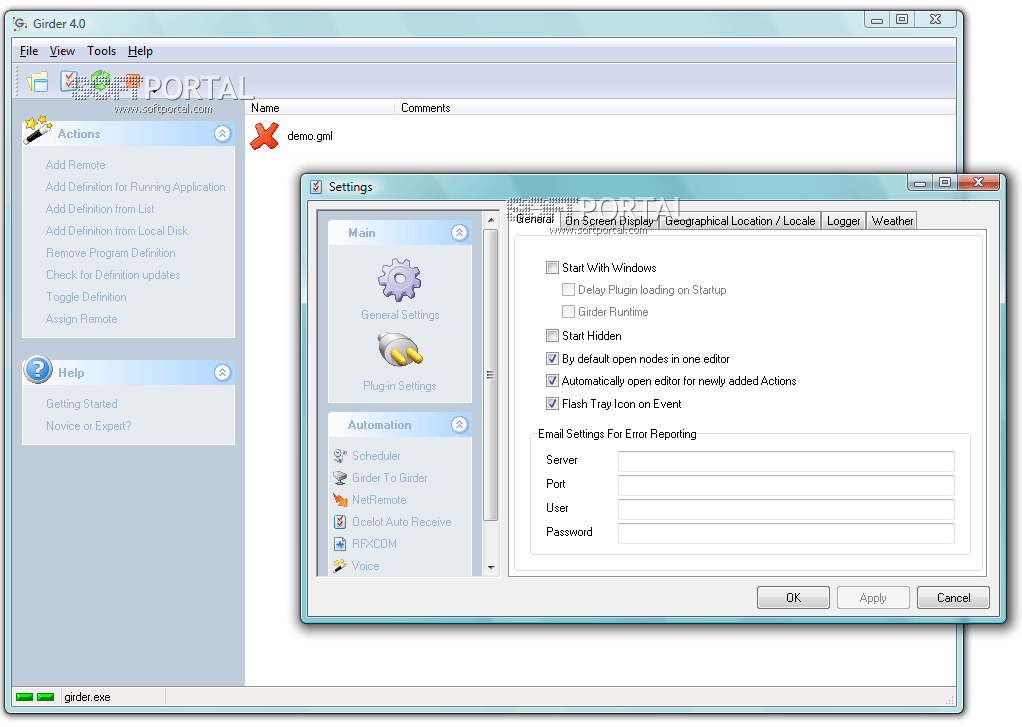Open the Tools menu

tap(102, 51)
